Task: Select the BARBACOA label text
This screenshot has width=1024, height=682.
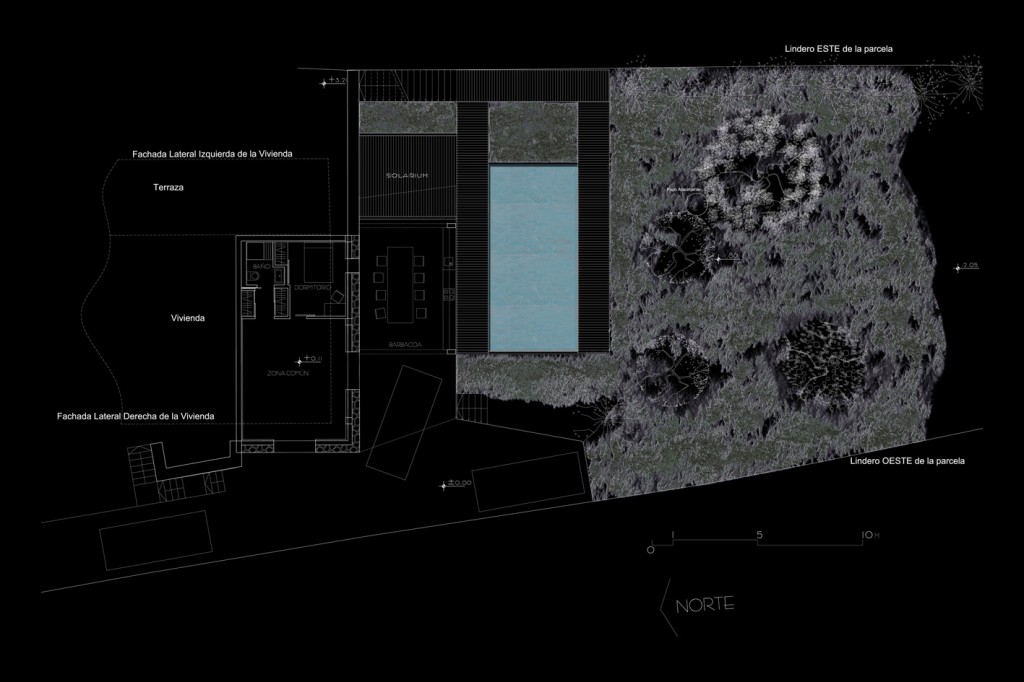Action: pyautogui.click(x=405, y=343)
